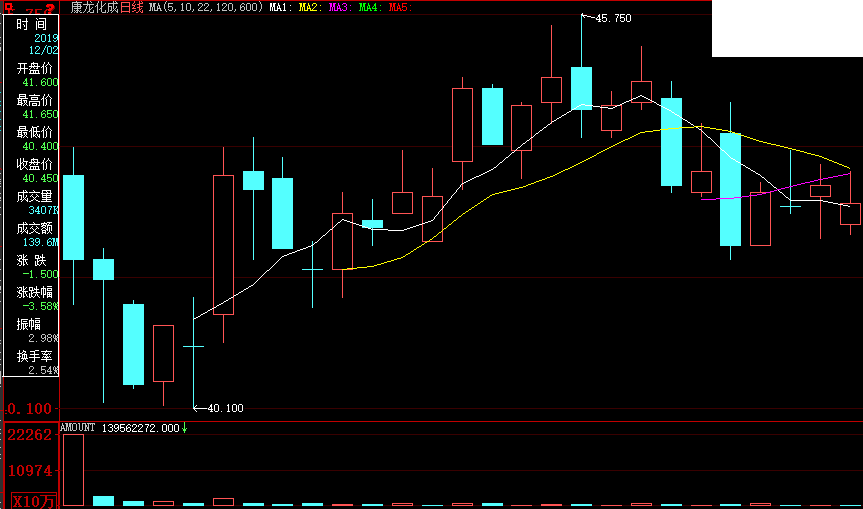Click the 成交额 label in info panel
Viewport: 863px width, 509px height.
34,228
